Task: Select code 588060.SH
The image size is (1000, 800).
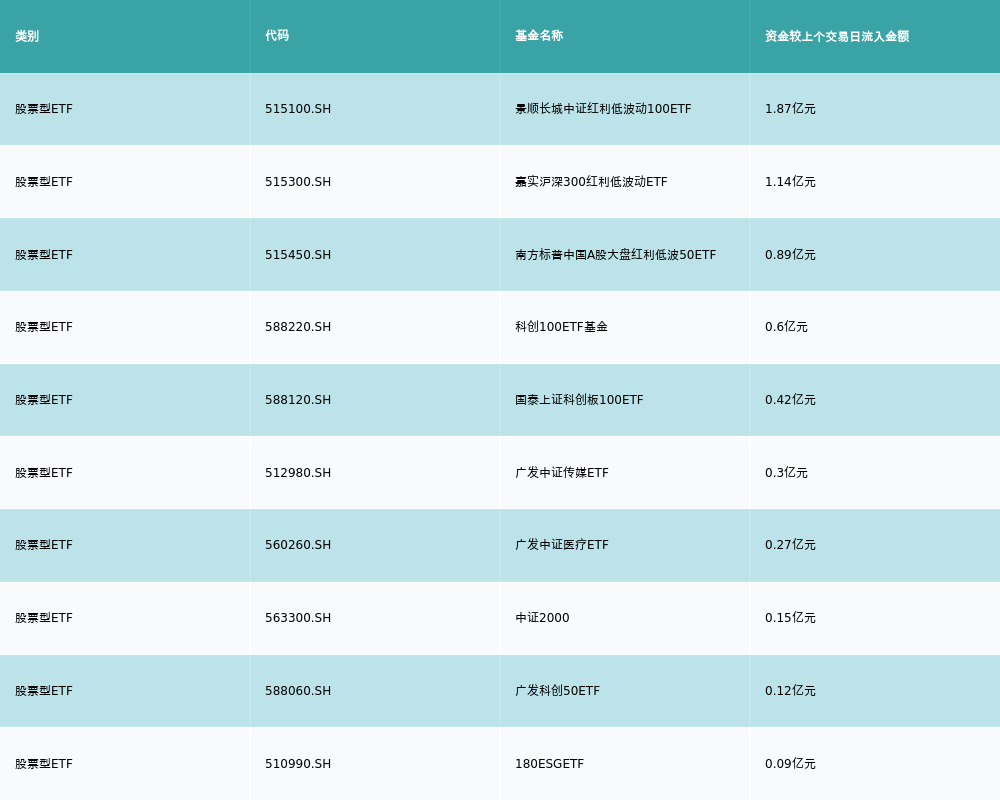Action: click(298, 691)
